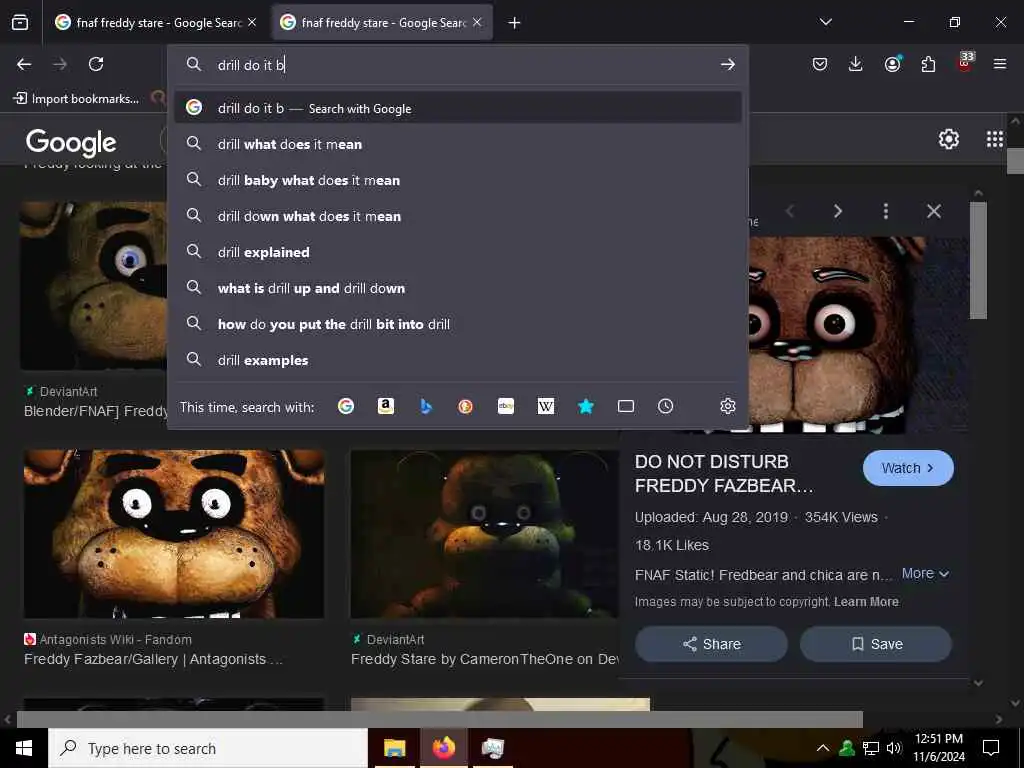This screenshot has width=1024, height=768.
Task: Click the Watch button
Action: [908, 468]
